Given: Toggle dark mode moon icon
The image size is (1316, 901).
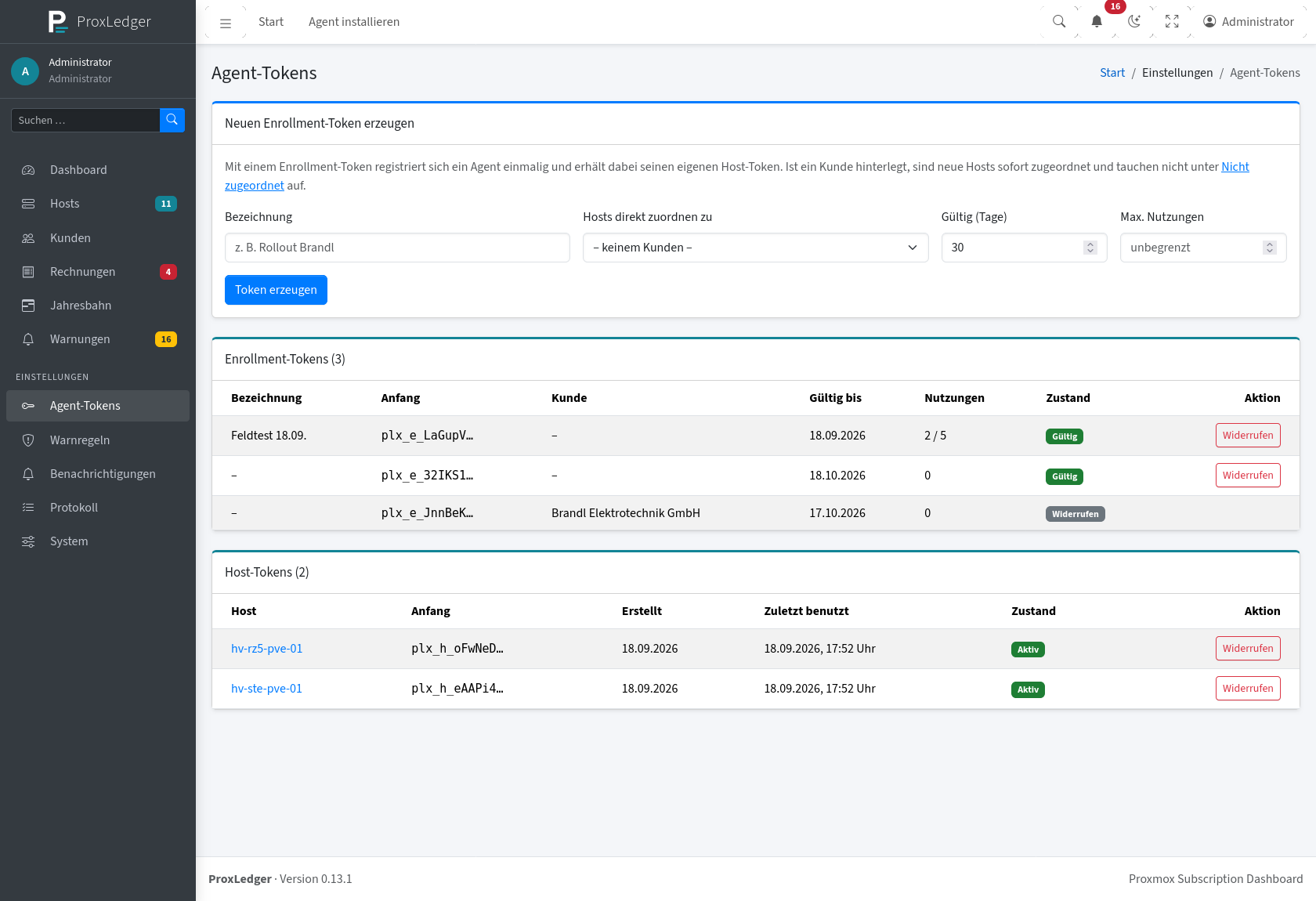Looking at the screenshot, I should click(x=1134, y=22).
